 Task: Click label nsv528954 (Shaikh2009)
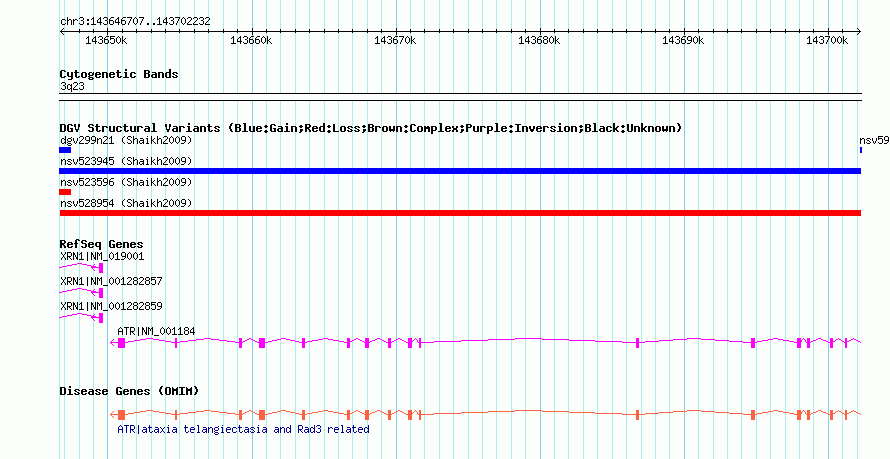[126, 203]
